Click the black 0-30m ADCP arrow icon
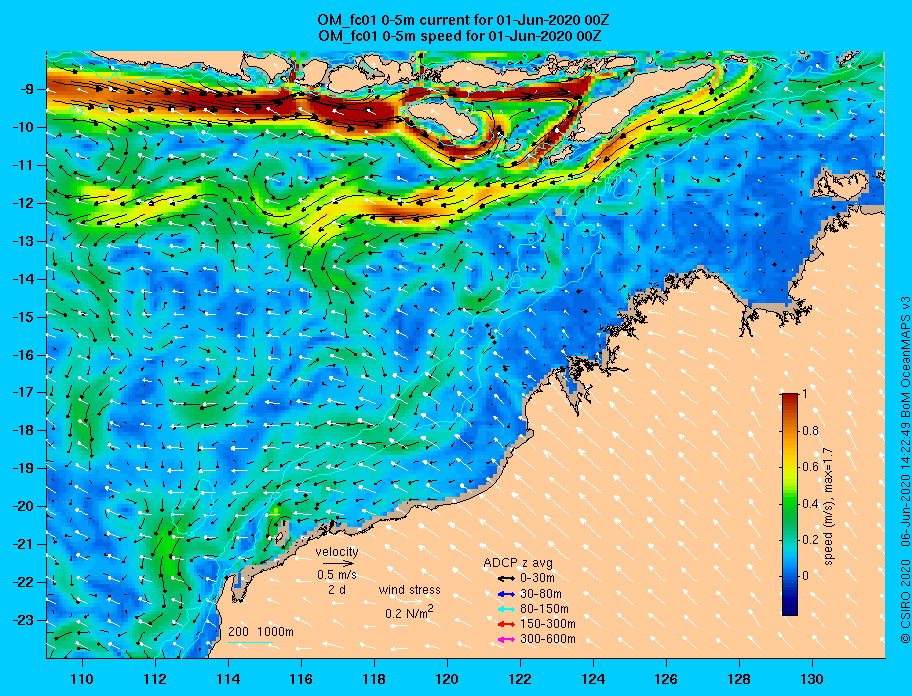The image size is (912, 696). (x=506, y=579)
